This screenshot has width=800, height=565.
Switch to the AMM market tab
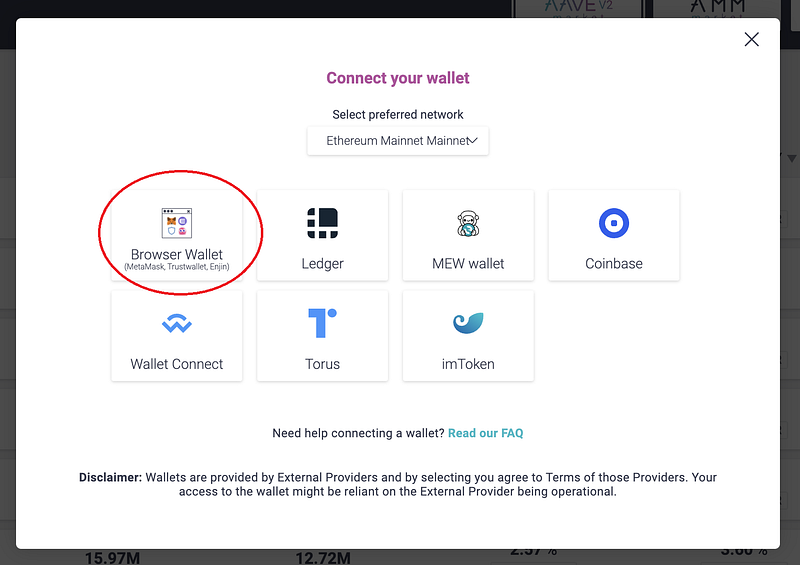(718, 8)
